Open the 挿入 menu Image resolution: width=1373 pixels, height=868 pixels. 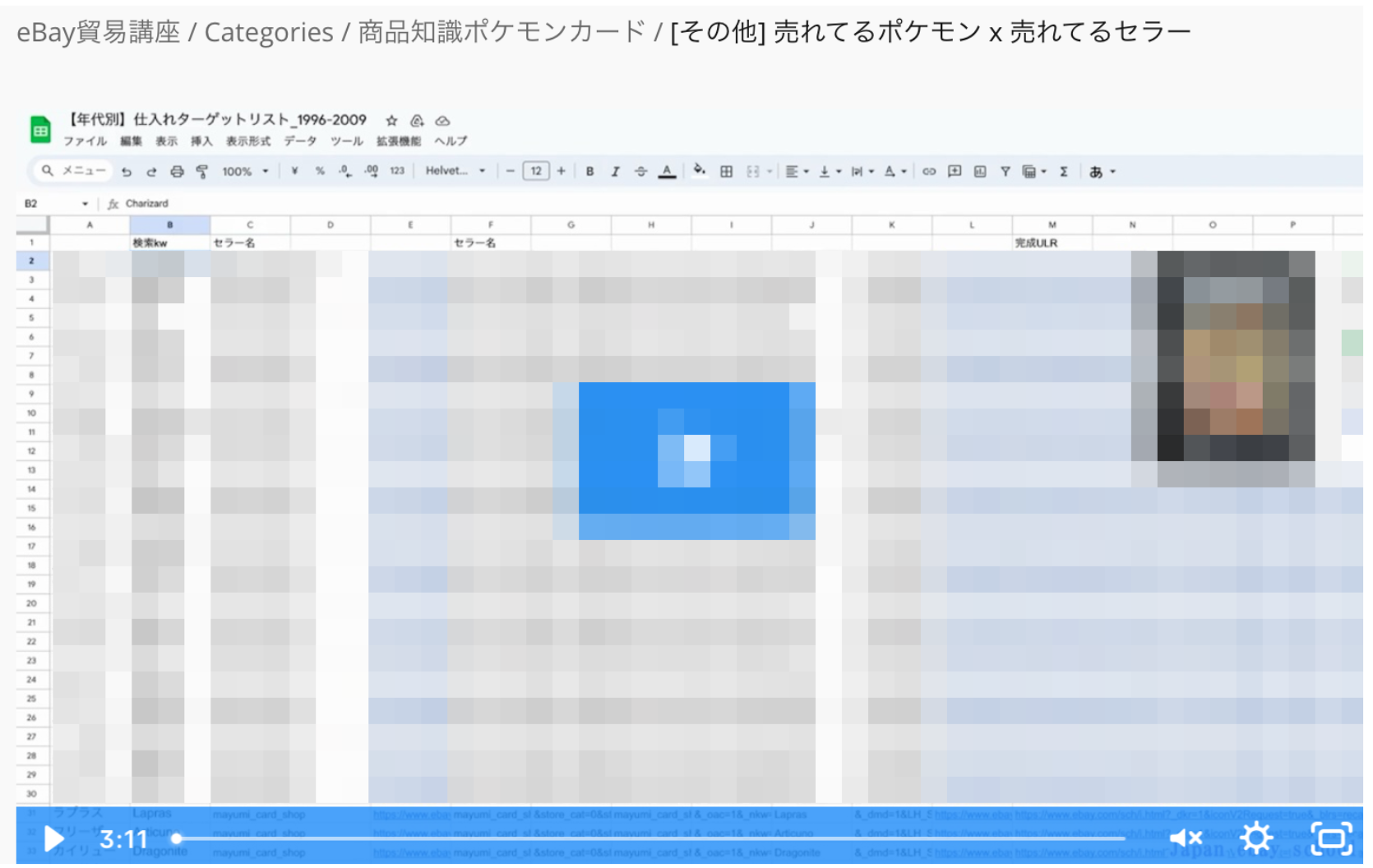(x=201, y=141)
